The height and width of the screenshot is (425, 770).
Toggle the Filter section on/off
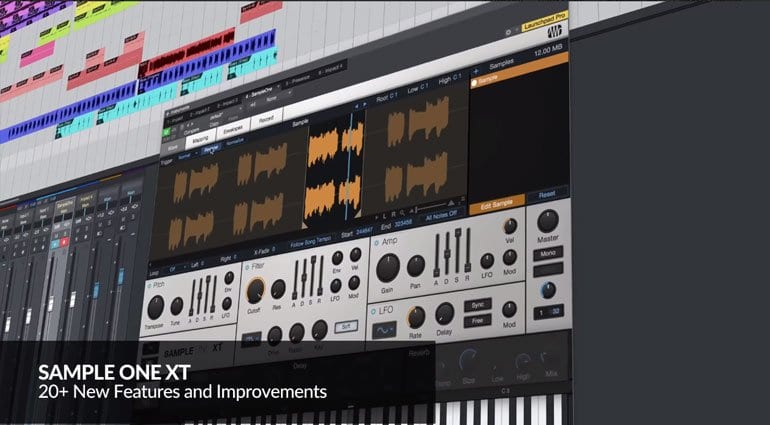coord(247,267)
